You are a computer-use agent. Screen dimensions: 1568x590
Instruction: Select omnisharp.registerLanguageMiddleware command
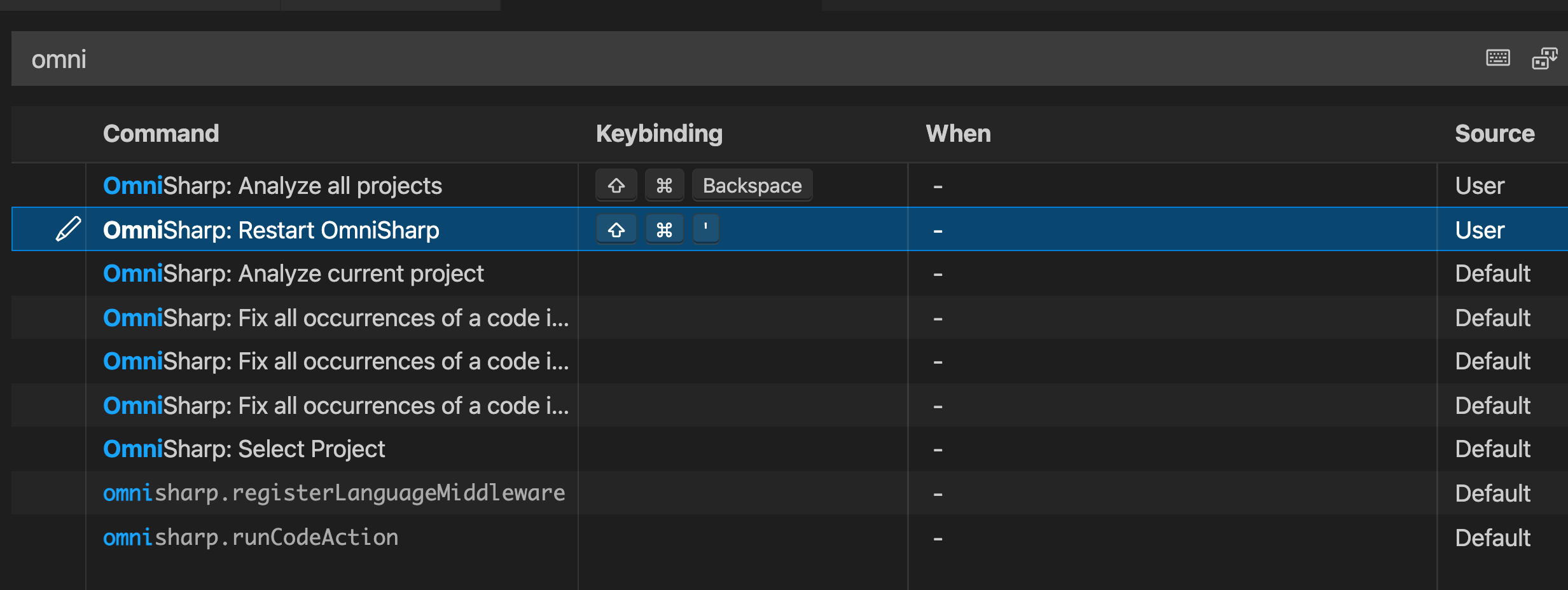point(334,493)
